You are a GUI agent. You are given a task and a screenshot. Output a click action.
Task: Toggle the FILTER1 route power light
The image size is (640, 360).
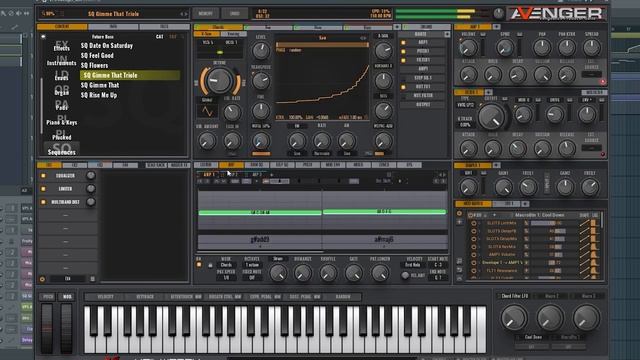403,60
